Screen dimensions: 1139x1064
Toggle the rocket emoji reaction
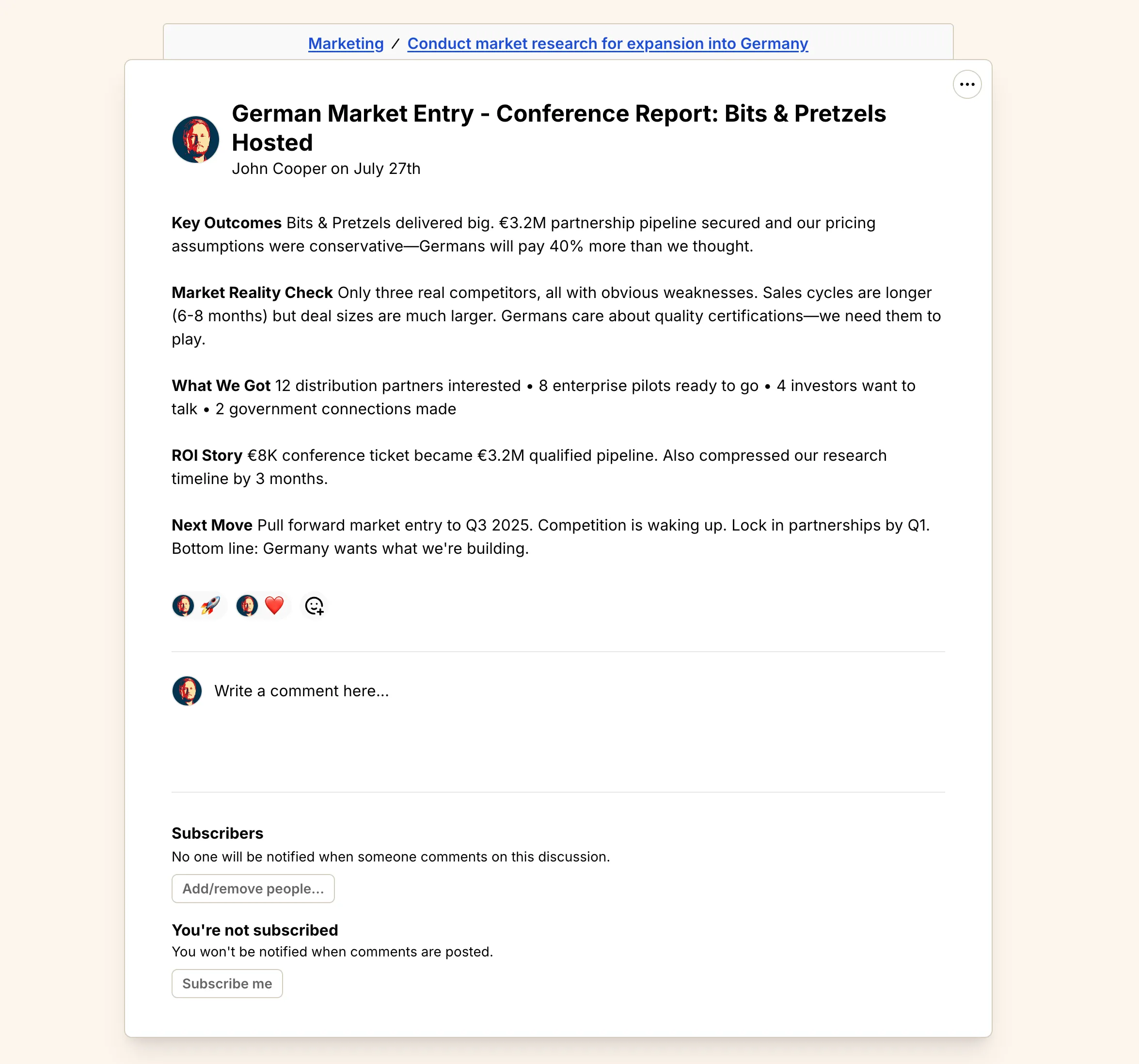198,605
